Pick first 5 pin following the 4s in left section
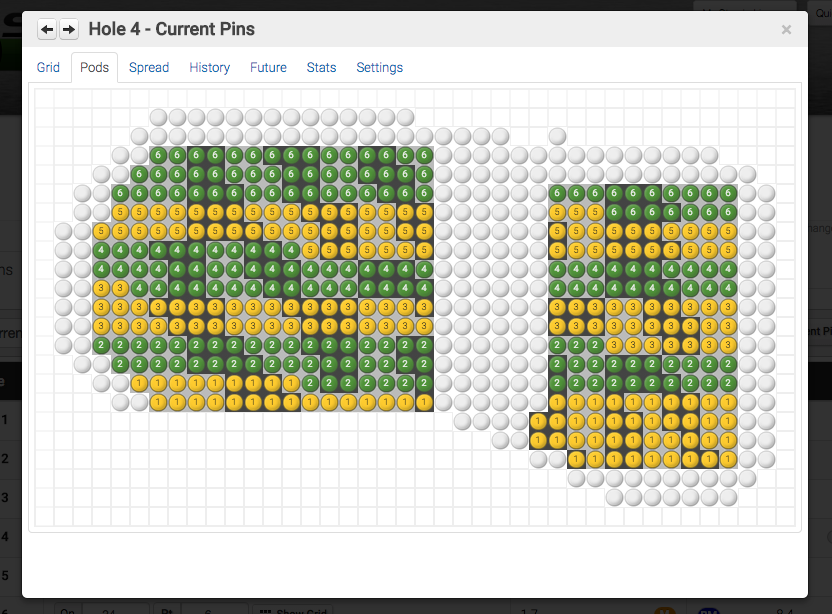Viewport: 832px width, 614px height. pyautogui.click(x=310, y=250)
